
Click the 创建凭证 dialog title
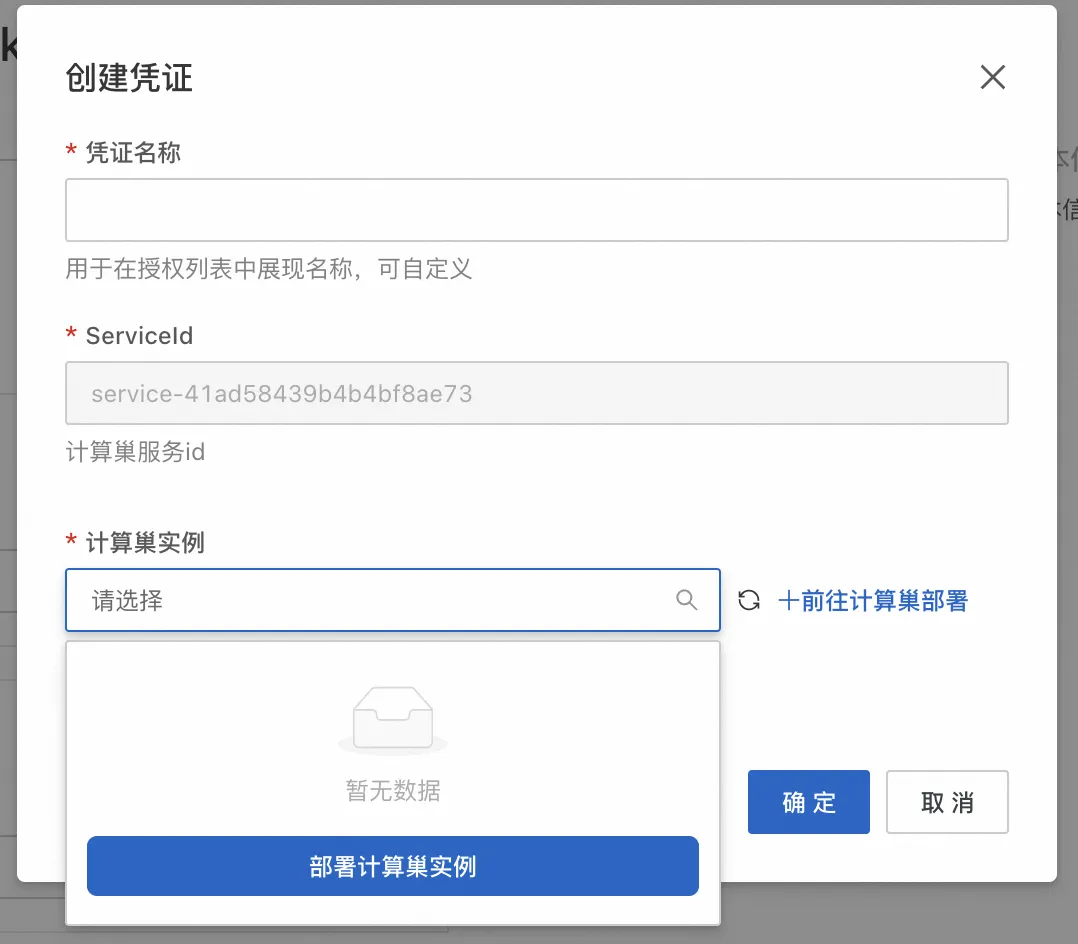(x=129, y=78)
